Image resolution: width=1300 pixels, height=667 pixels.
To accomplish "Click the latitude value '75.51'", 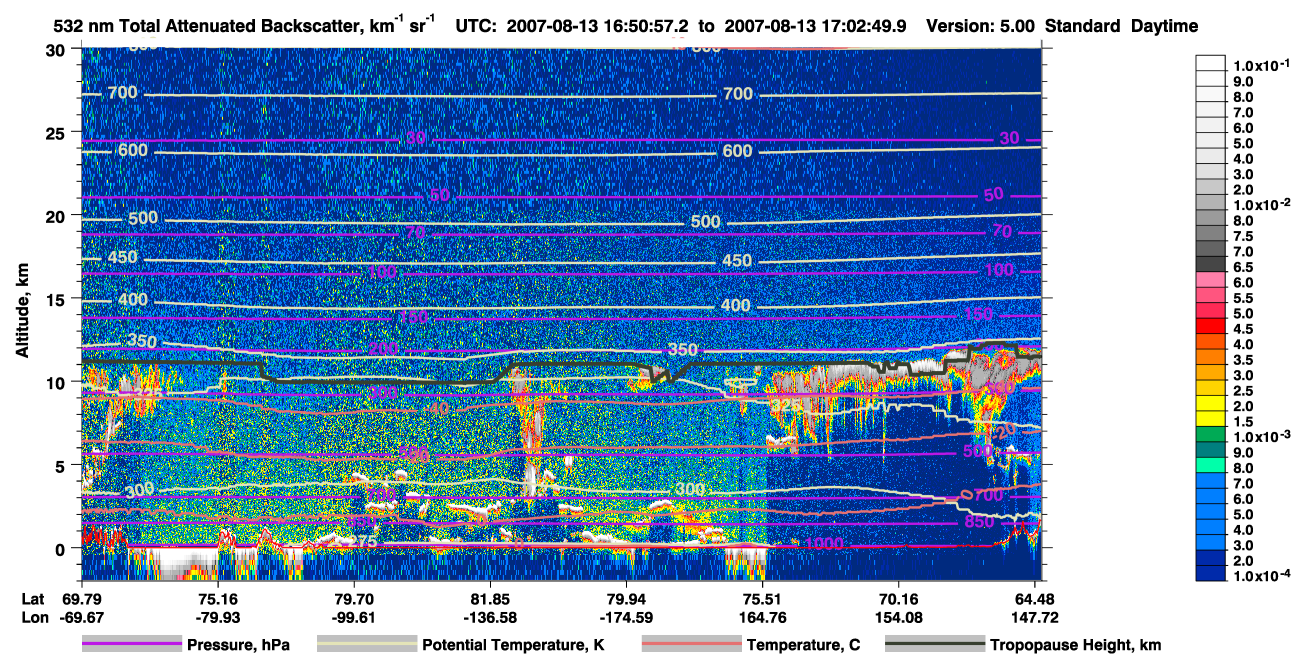I will coord(762,598).
